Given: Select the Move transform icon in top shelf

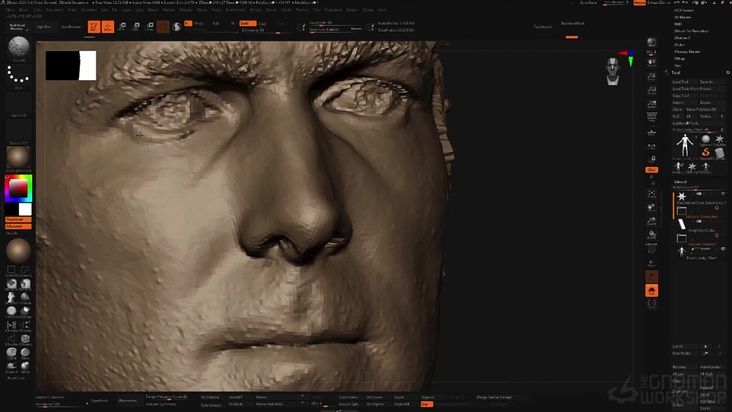Looking at the screenshot, I should tap(122, 27).
